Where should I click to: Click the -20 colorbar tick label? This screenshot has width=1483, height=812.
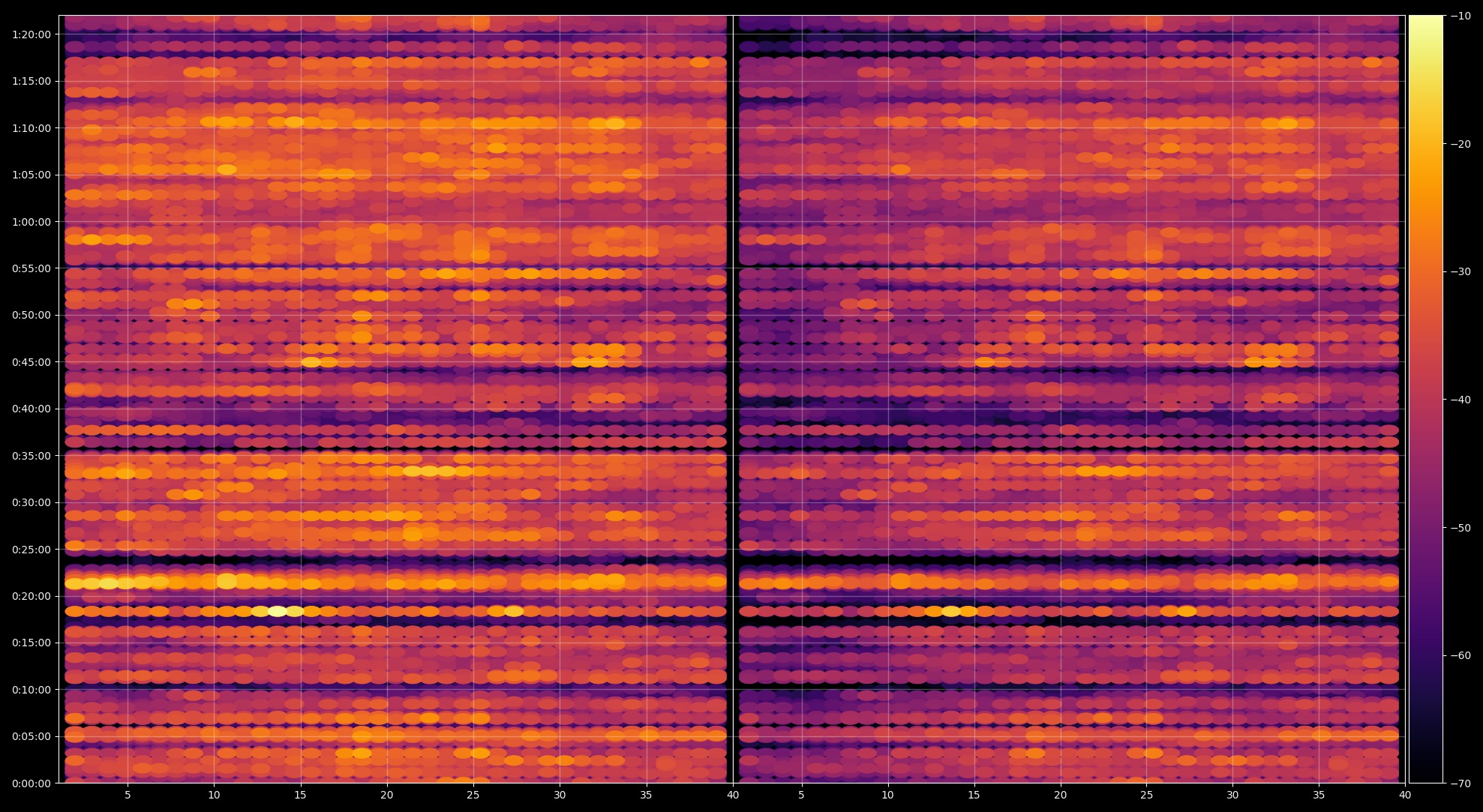1460,144
